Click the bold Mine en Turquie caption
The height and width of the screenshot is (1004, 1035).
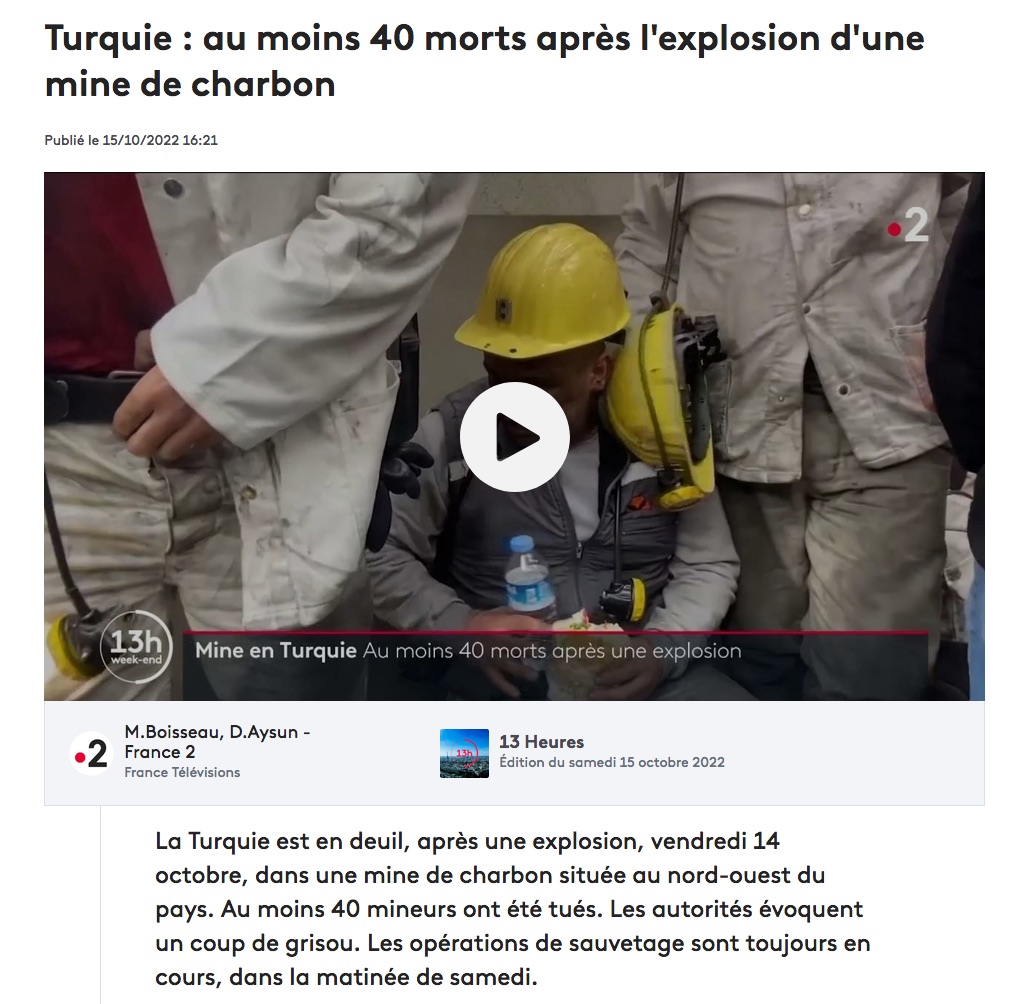point(276,651)
